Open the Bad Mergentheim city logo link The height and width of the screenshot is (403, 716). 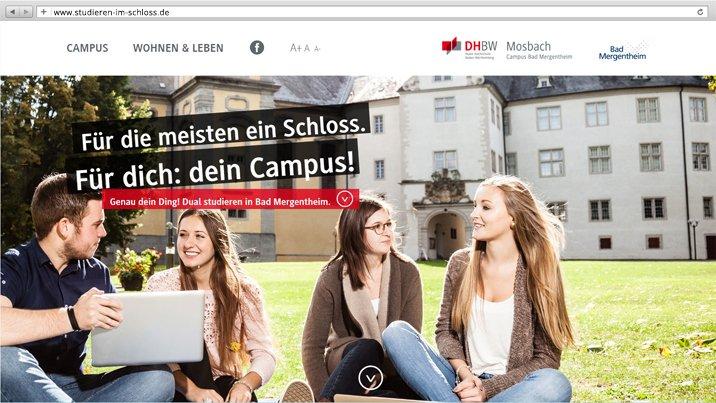point(623,52)
